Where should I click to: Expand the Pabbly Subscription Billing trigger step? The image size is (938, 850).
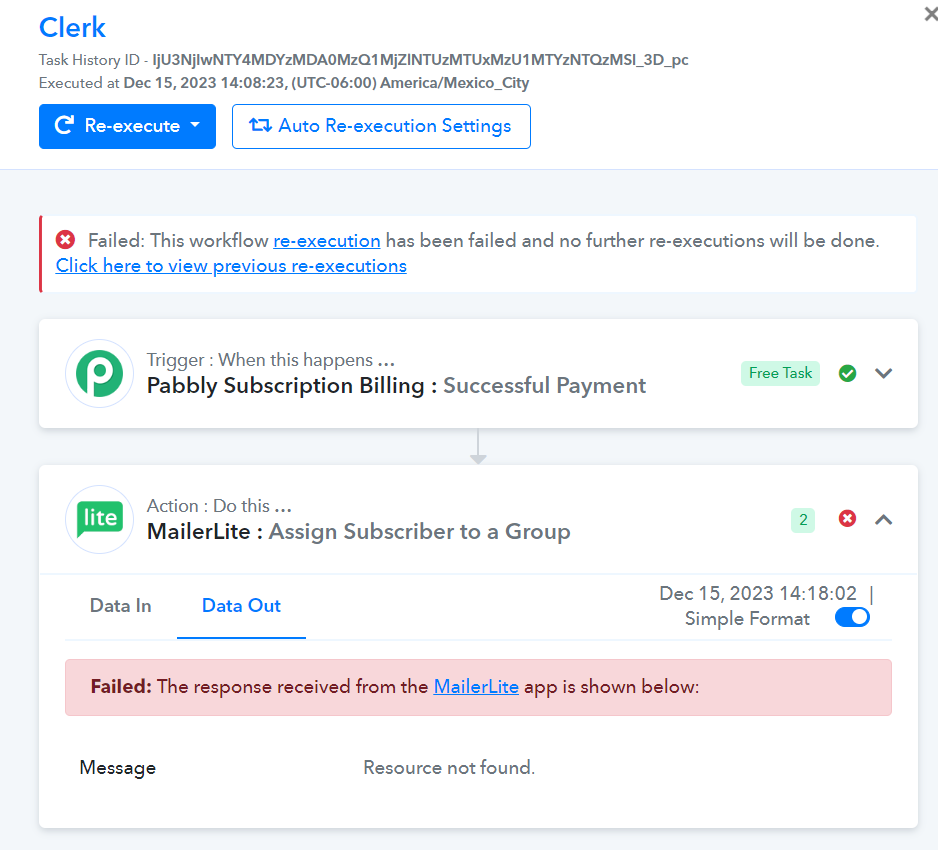coord(884,373)
